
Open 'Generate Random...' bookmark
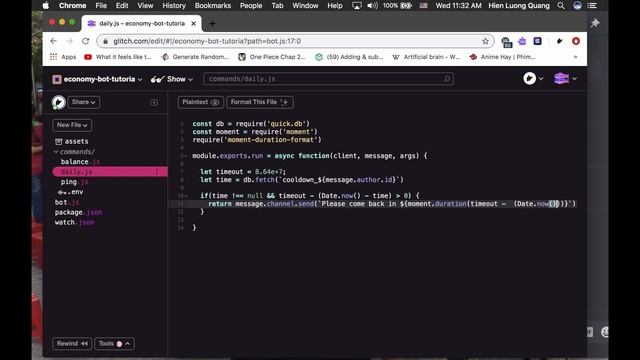coord(195,57)
